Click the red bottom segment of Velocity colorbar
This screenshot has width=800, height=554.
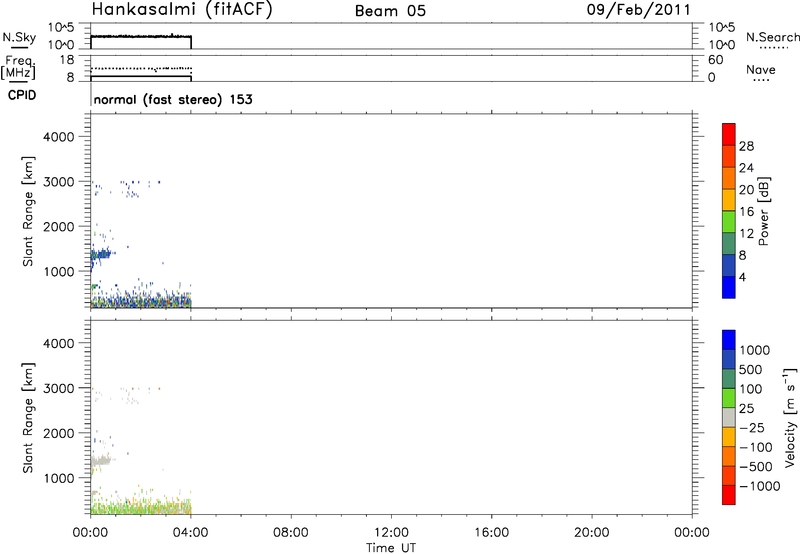[729, 495]
